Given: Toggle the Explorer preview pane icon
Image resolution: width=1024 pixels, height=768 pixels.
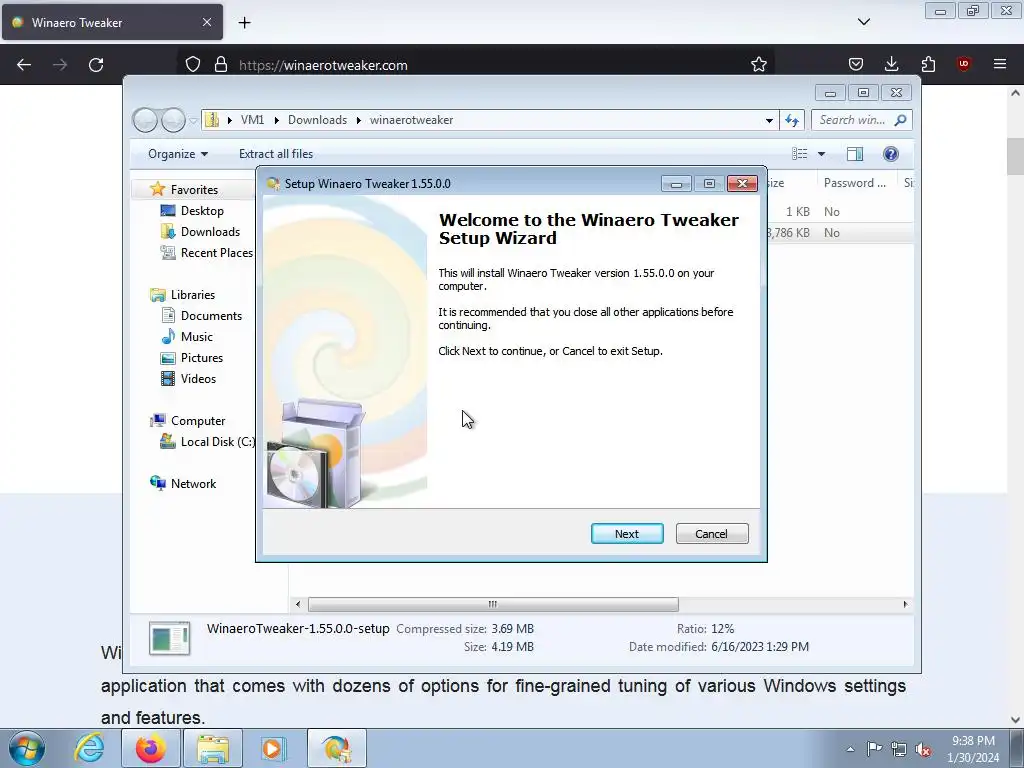Looking at the screenshot, I should 855,154.
